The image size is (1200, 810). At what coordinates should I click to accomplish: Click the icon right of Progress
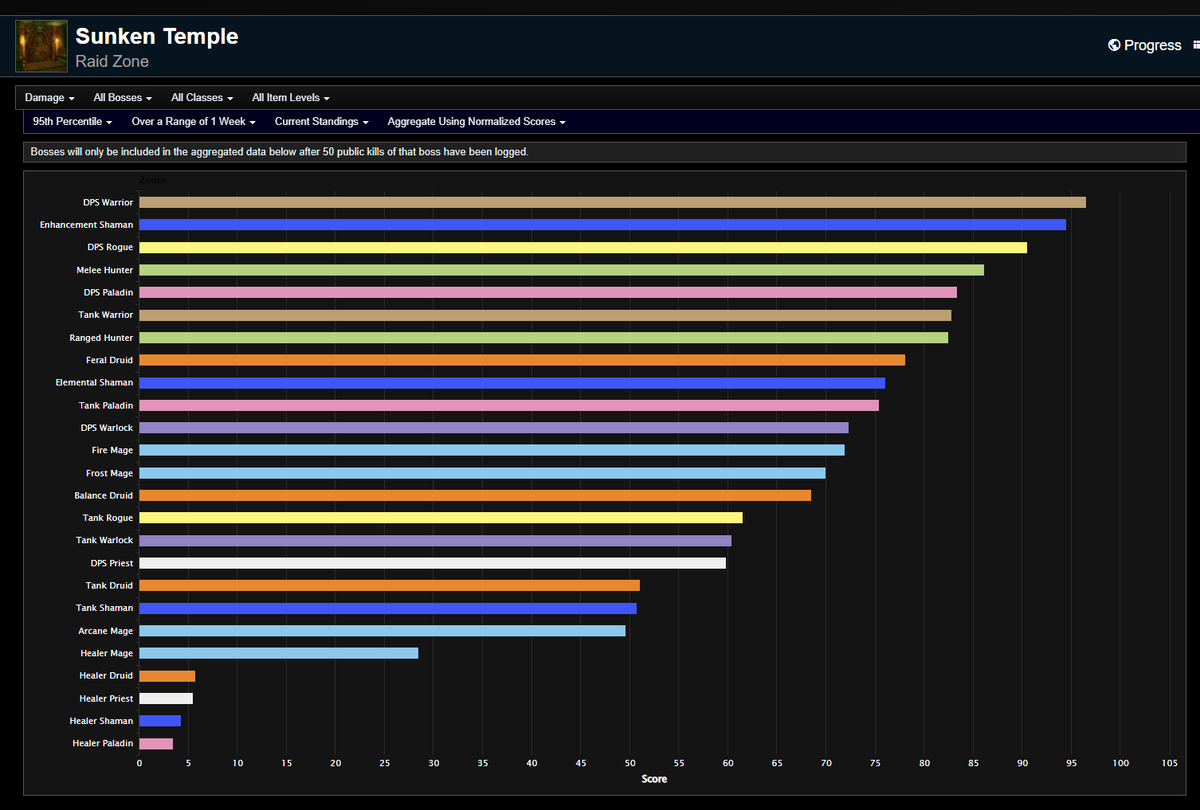tap(1195, 45)
